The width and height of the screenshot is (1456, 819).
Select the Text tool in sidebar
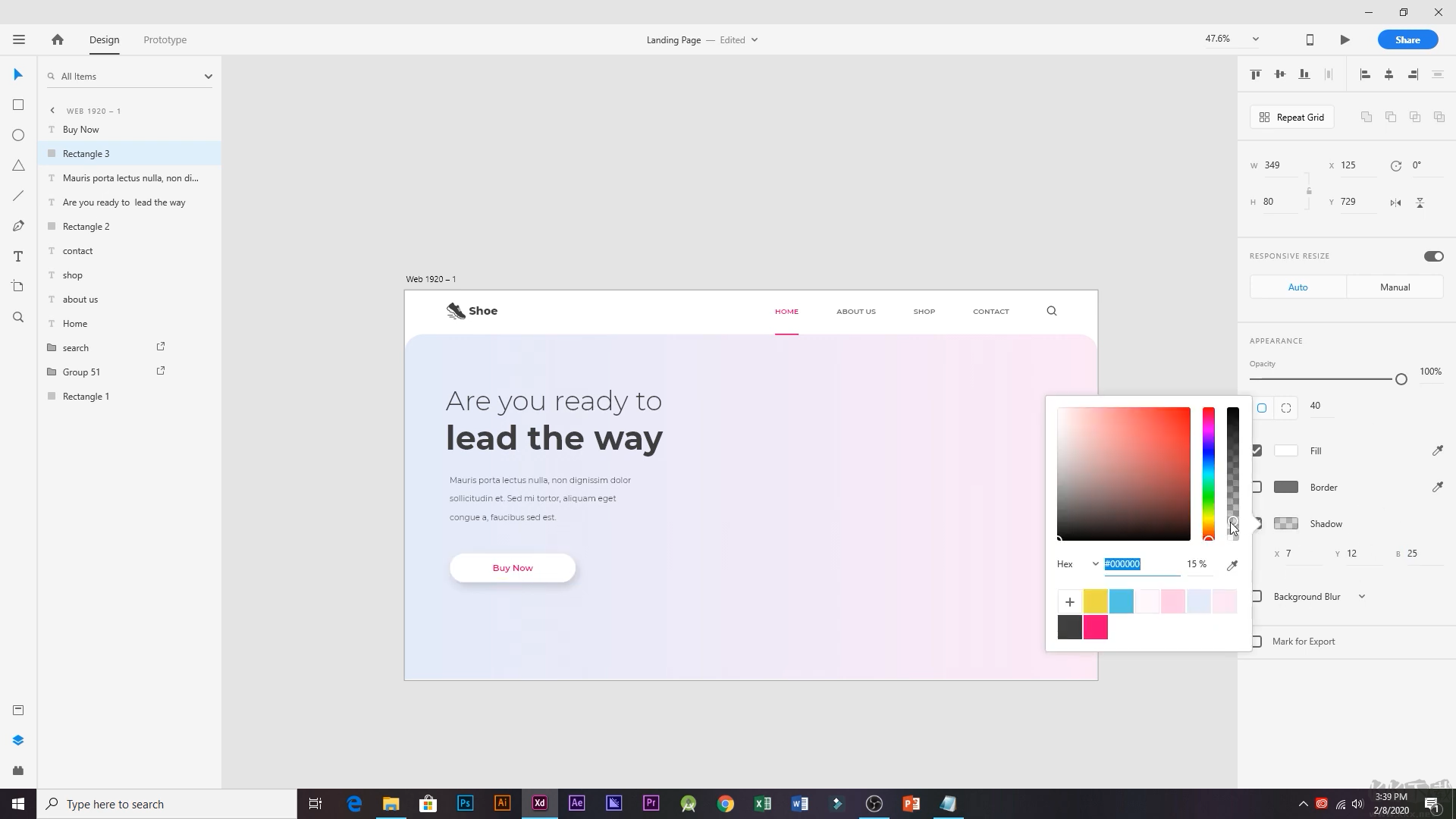pyautogui.click(x=18, y=256)
